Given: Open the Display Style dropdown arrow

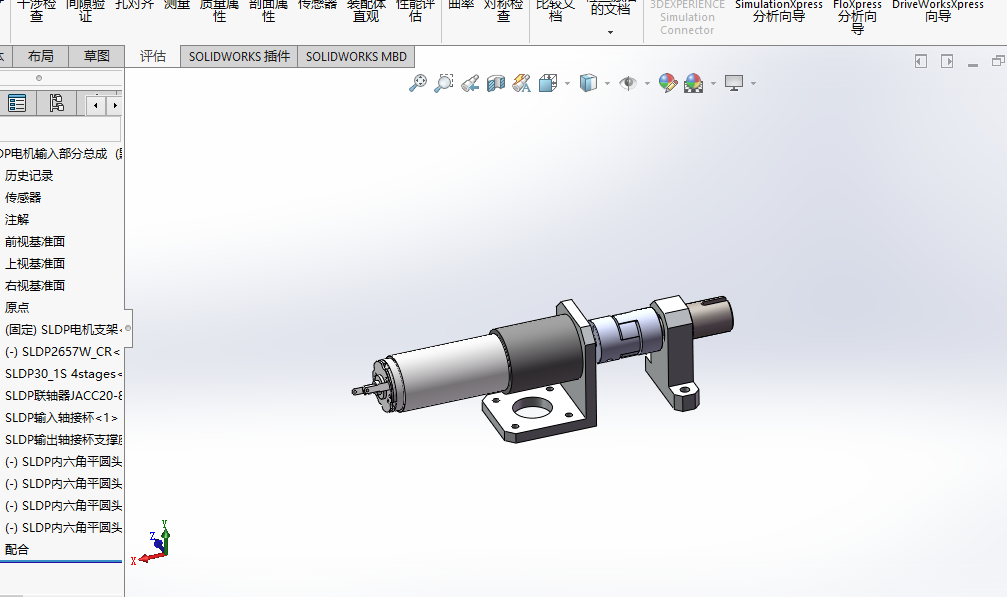Looking at the screenshot, I should [x=607, y=83].
